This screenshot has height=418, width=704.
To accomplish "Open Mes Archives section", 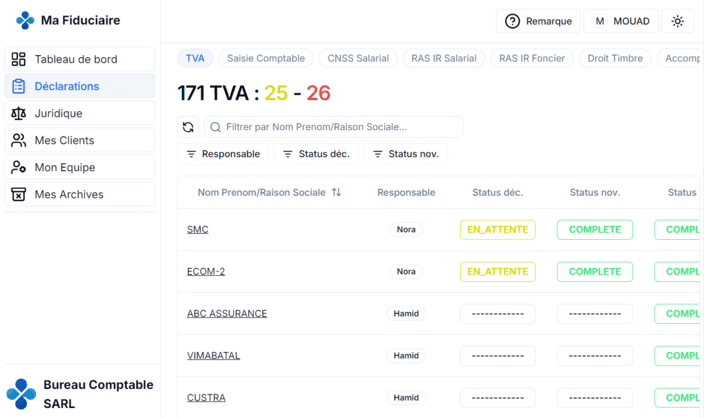I will click(79, 194).
